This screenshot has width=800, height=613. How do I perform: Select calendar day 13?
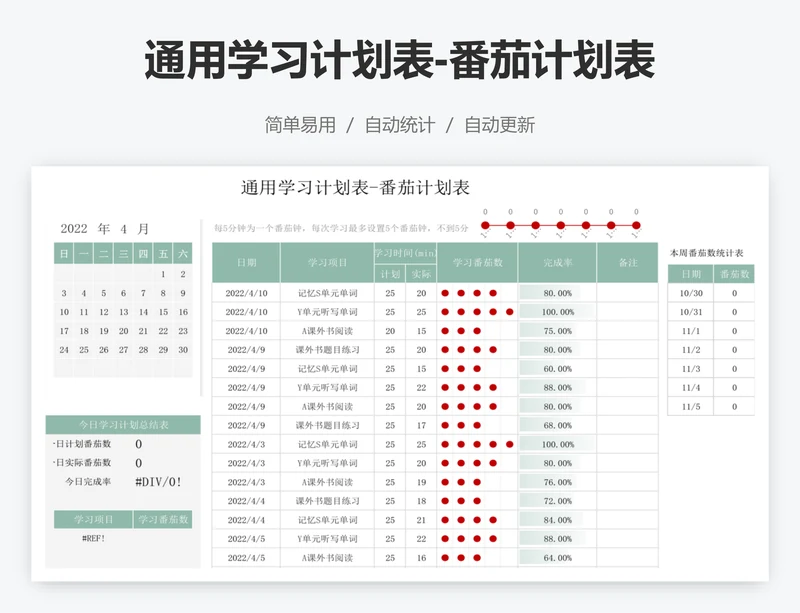pyautogui.click(x=123, y=312)
